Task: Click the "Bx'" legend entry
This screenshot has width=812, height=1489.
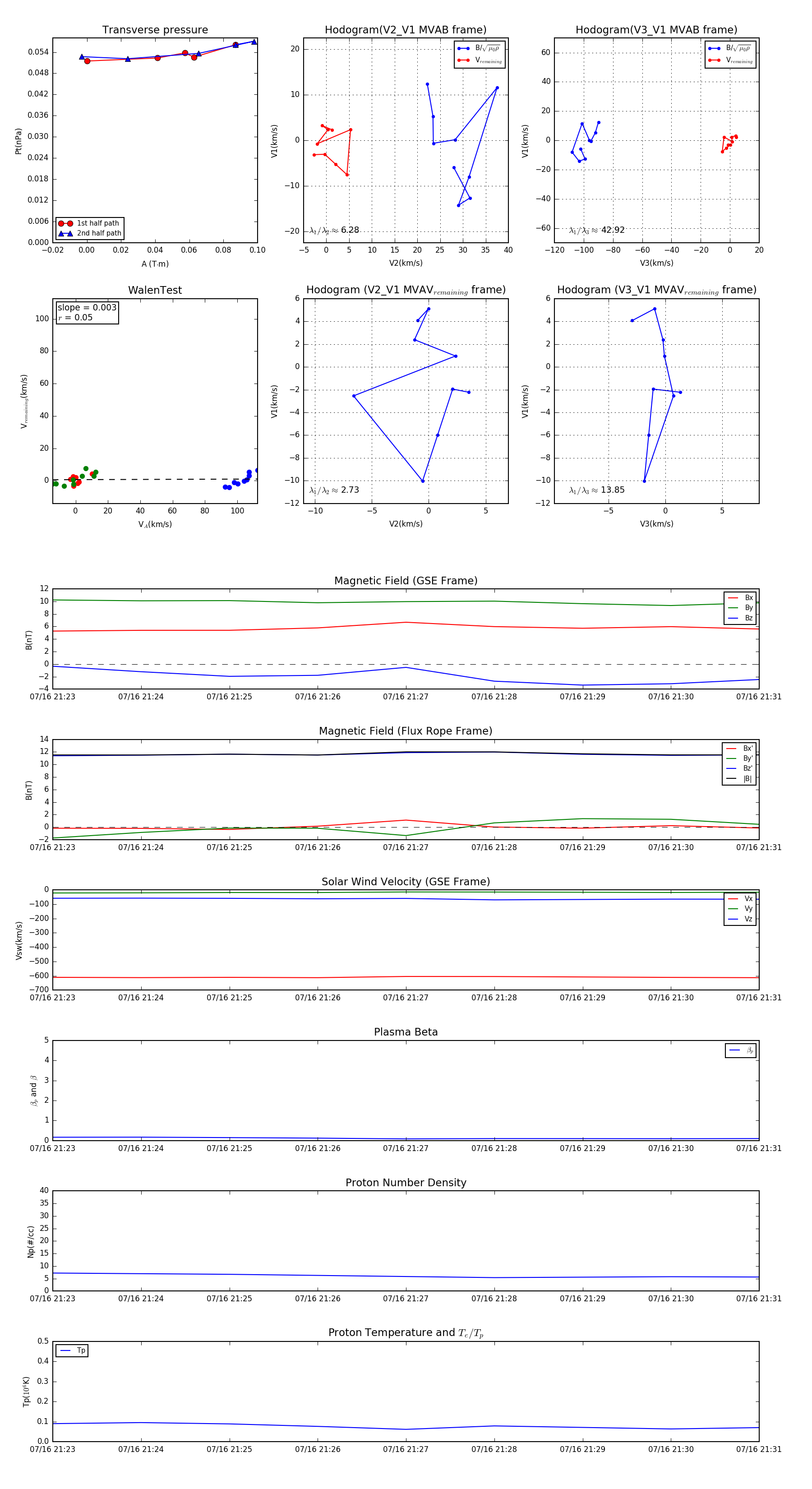Action: tap(739, 749)
